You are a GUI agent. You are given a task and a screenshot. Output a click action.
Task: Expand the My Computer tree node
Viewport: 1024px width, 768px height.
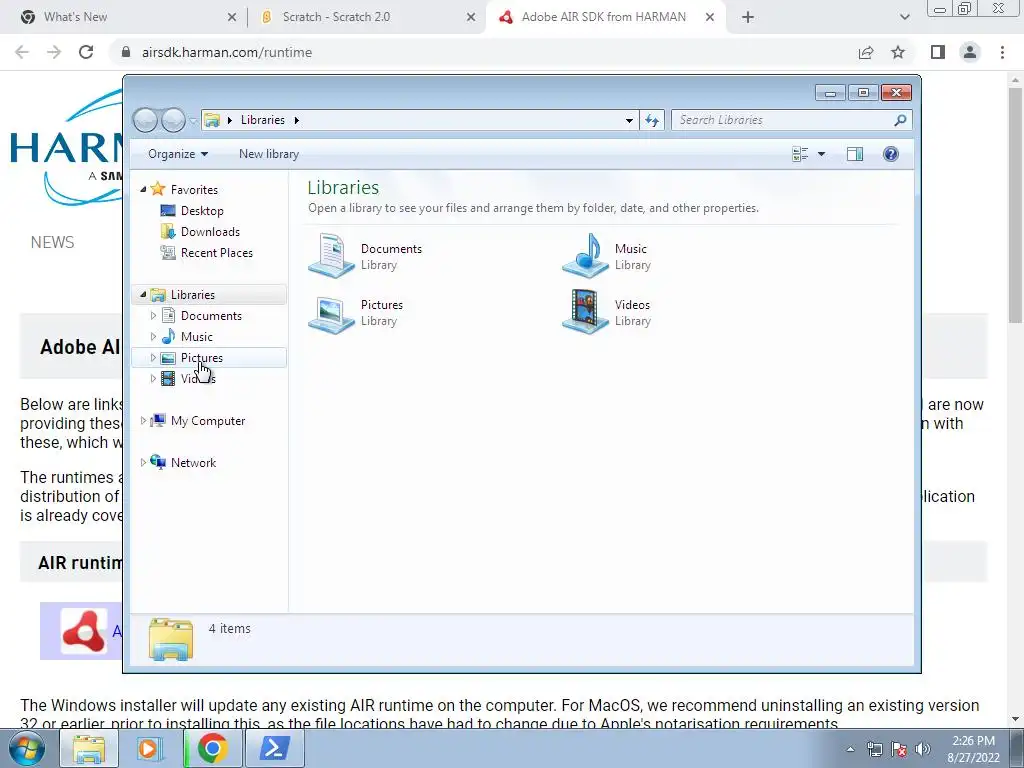(x=143, y=421)
